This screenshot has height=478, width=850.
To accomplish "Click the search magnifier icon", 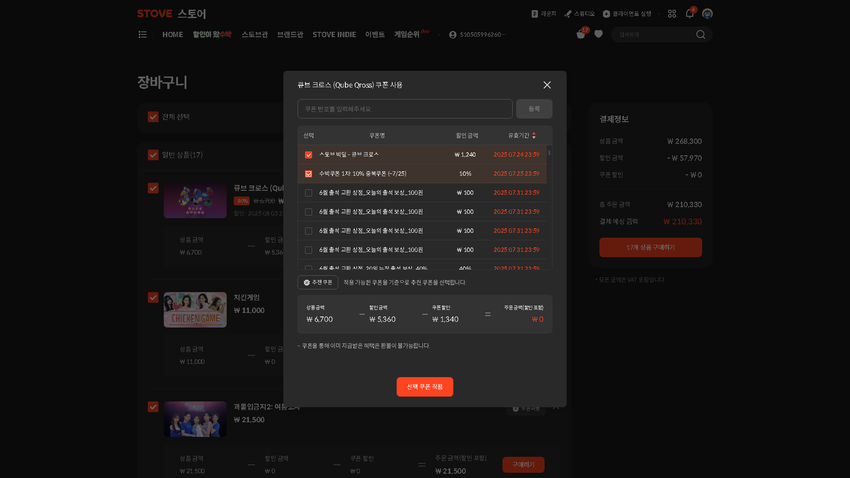I will click(x=700, y=35).
